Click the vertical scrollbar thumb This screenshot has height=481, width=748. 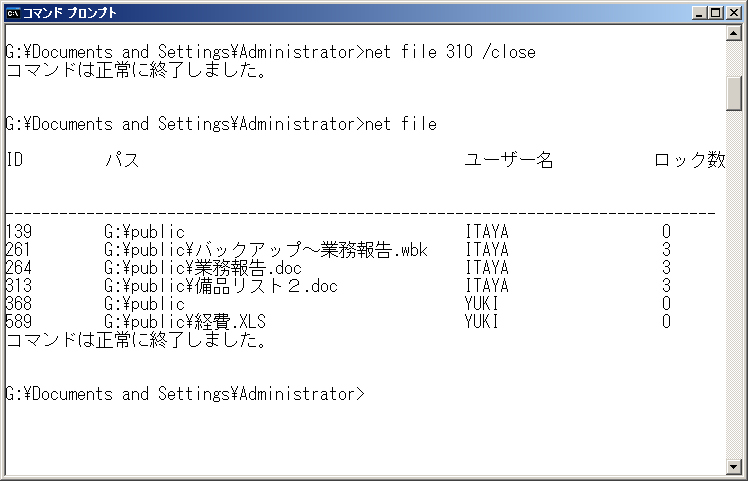point(733,94)
